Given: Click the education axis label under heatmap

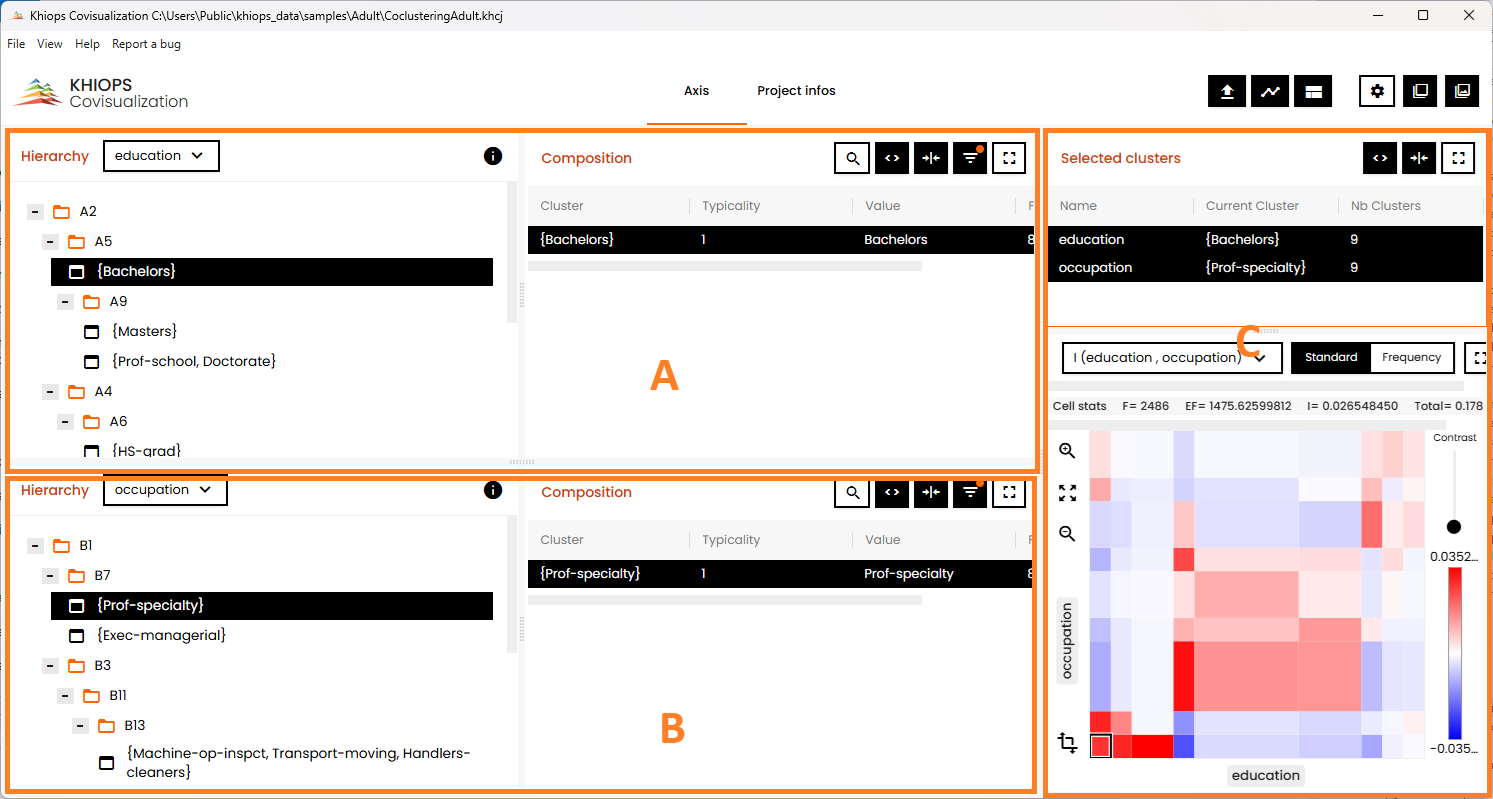Looking at the screenshot, I should click(1265, 775).
